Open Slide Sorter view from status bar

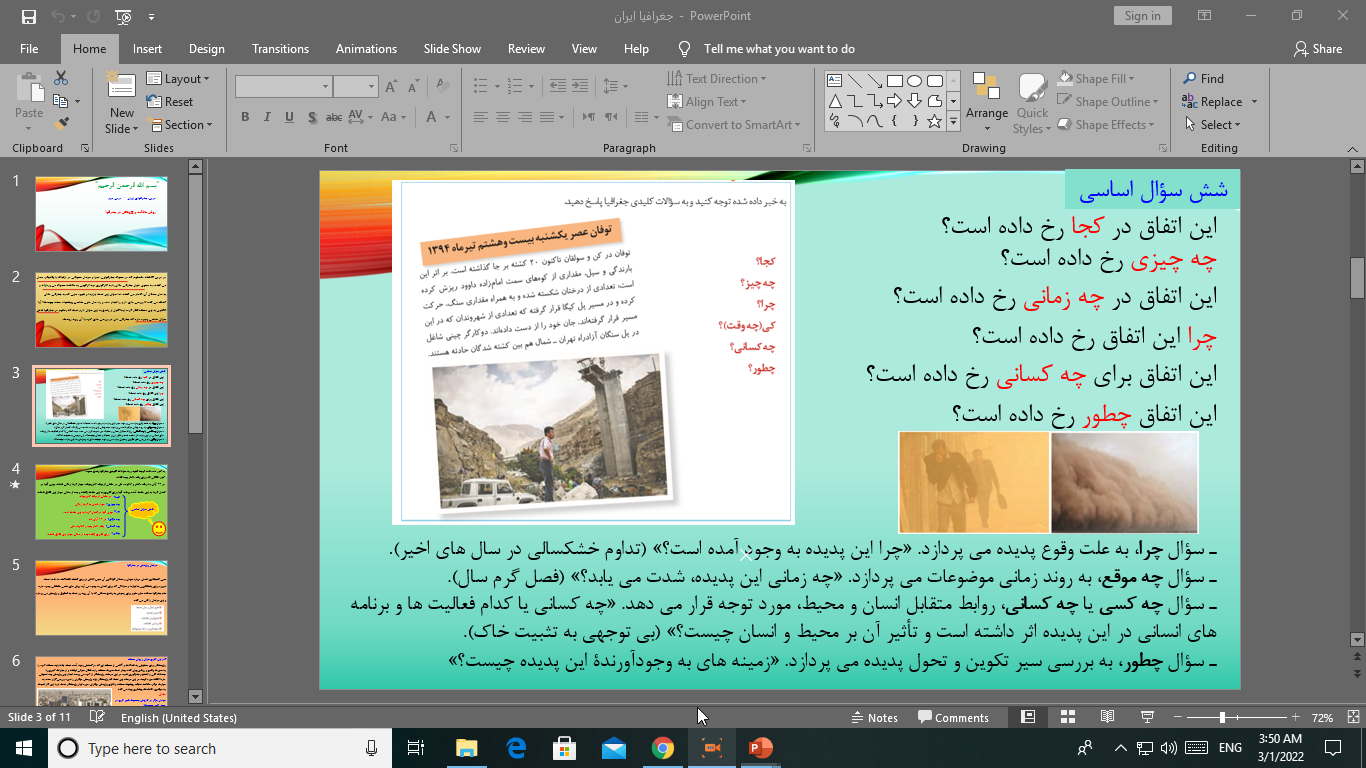click(x=1067, y=717)
